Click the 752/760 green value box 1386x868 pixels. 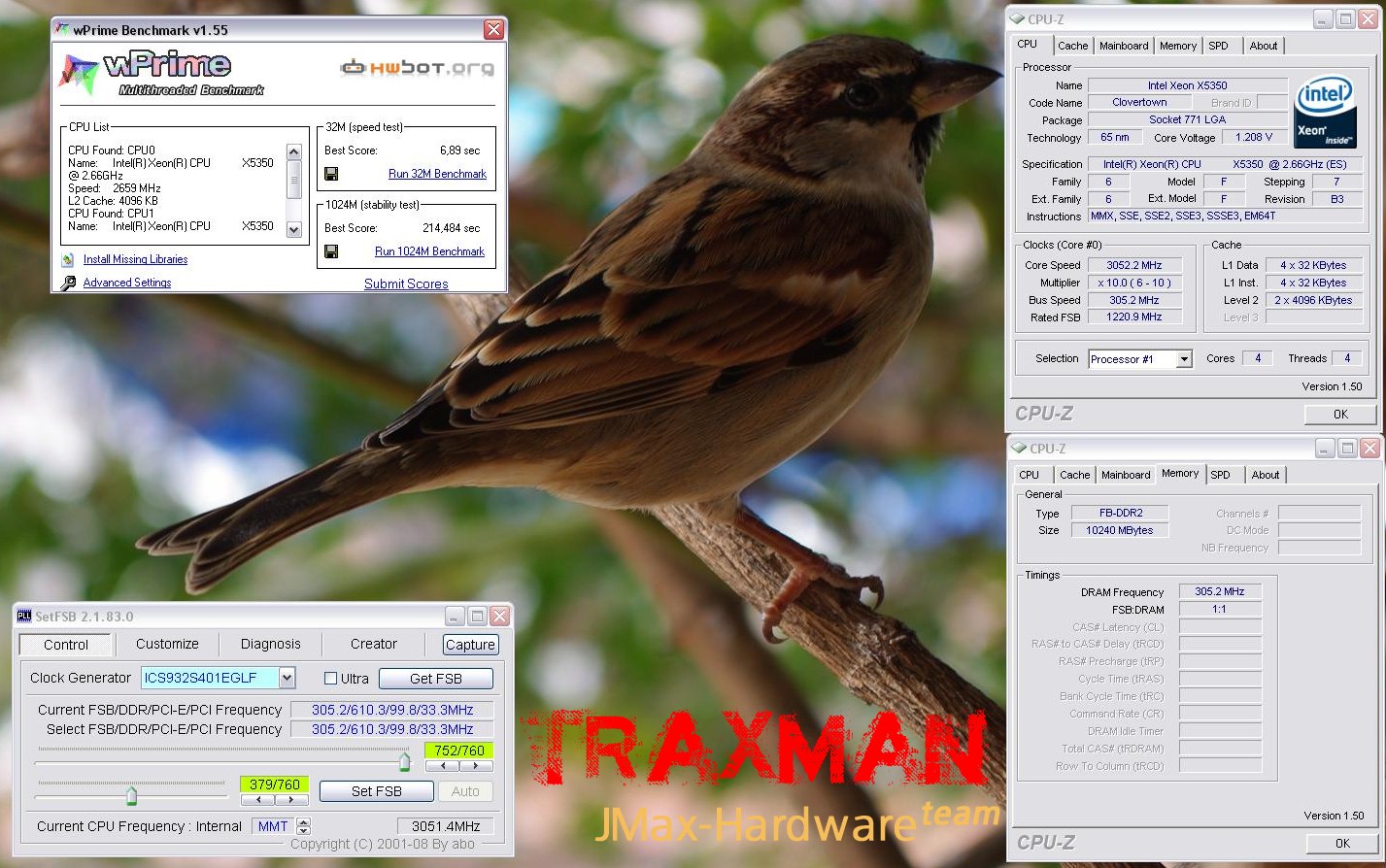click(x=458, y=751)
